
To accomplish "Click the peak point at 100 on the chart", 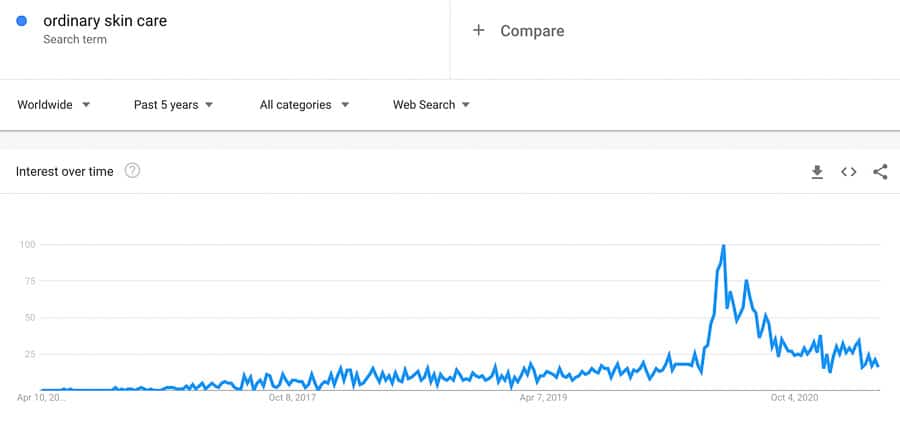I will (x=722, y=245).
